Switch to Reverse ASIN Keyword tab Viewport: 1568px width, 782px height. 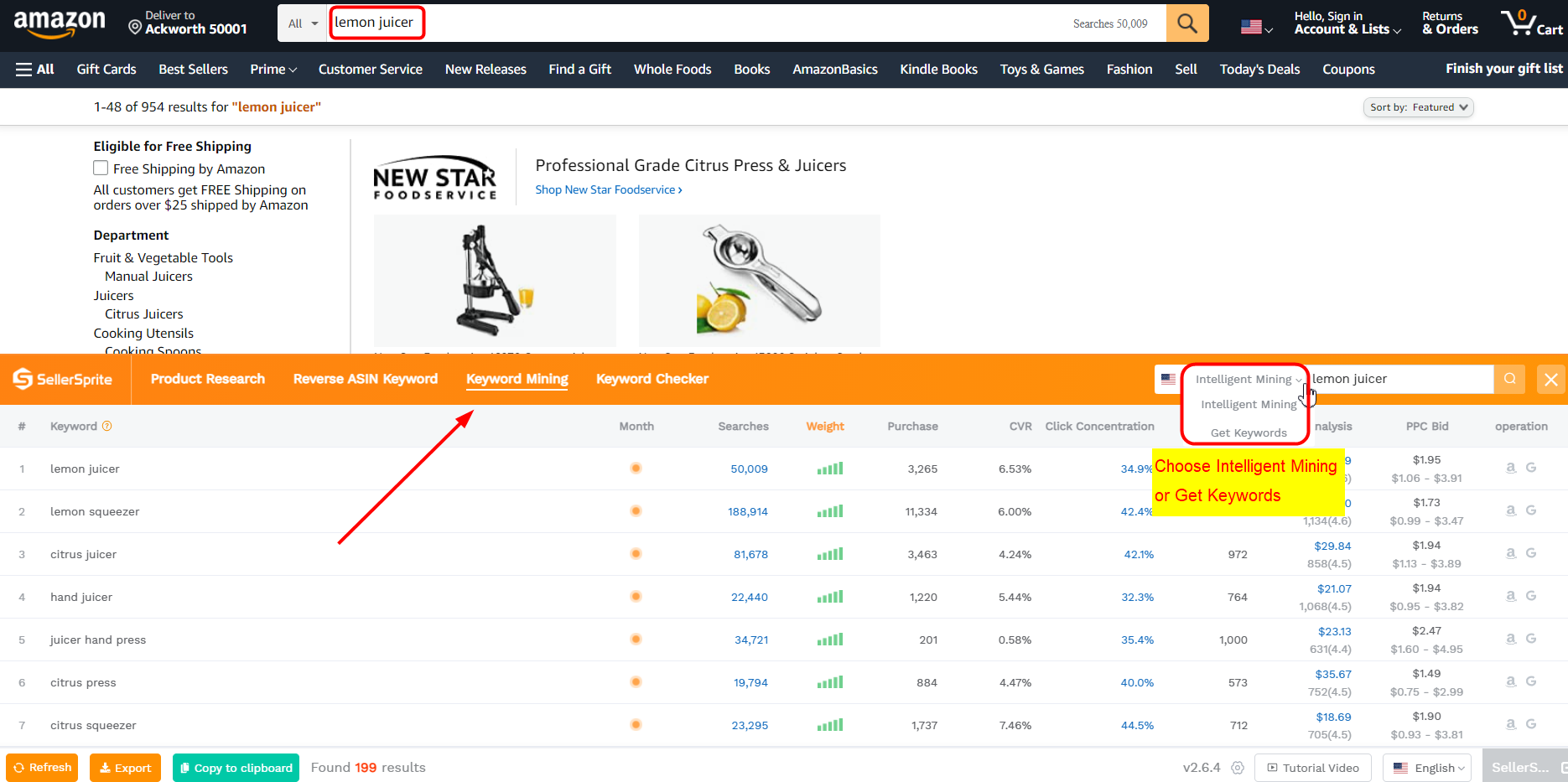pos(366,379)
